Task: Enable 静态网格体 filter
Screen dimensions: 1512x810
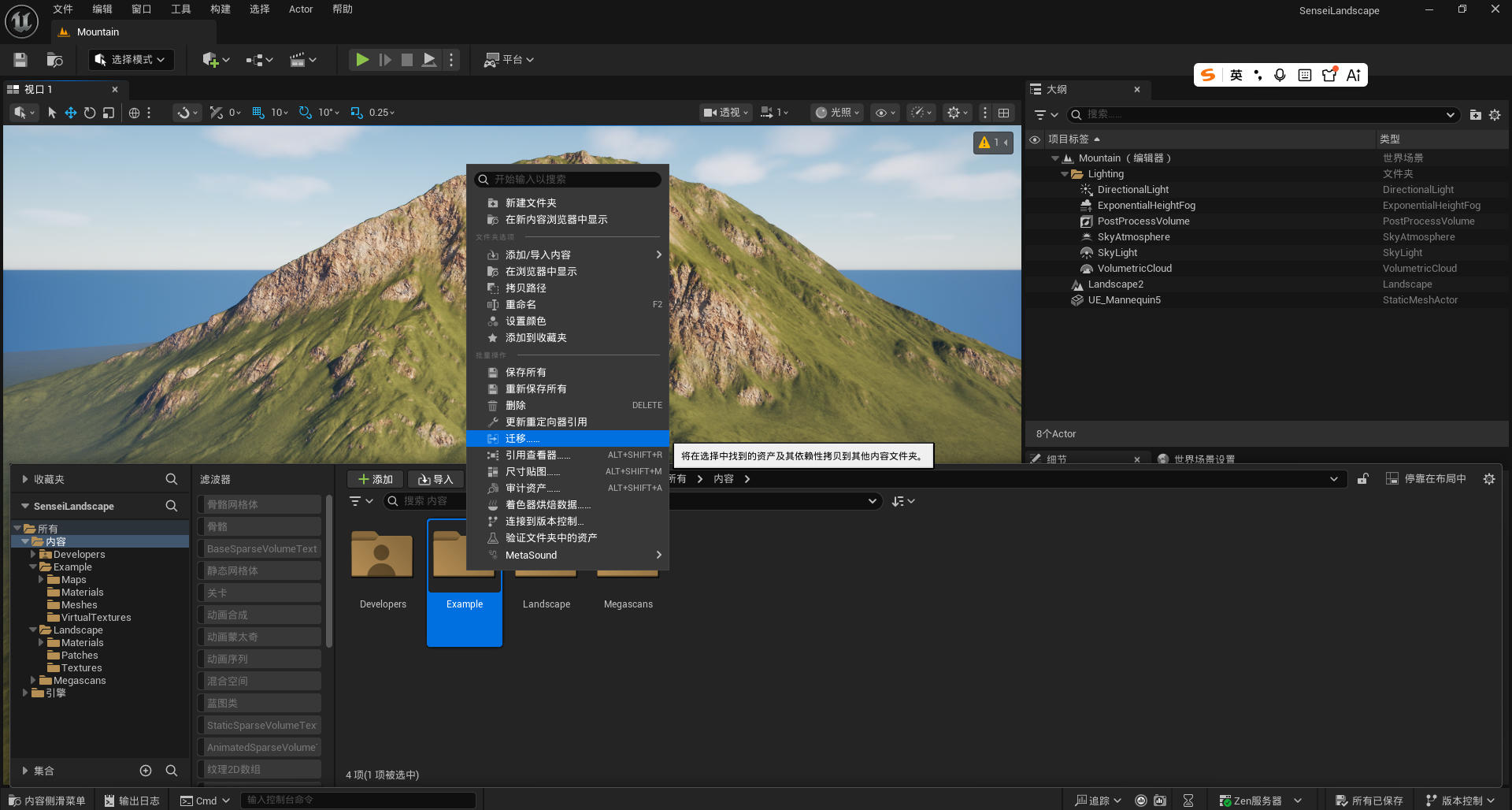Action: [x=259, y=570]
